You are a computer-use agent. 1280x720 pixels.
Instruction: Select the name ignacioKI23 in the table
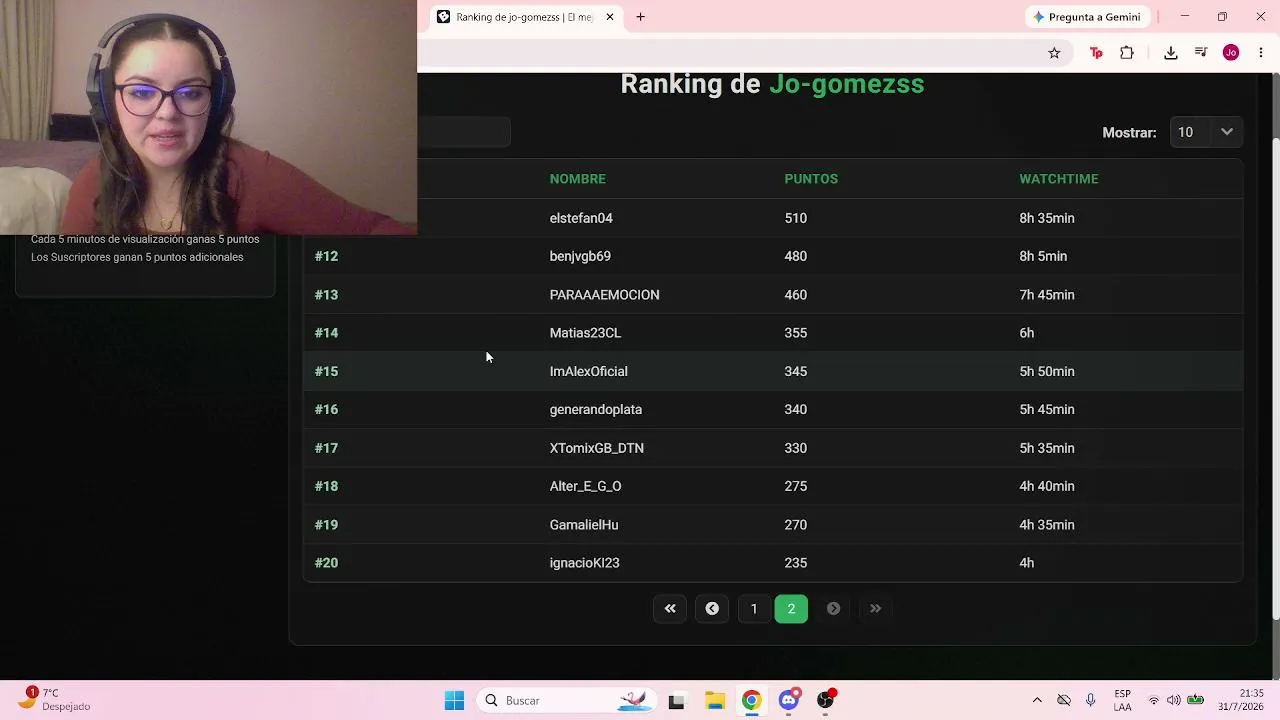pyautogui.click(x=584, y=563)
